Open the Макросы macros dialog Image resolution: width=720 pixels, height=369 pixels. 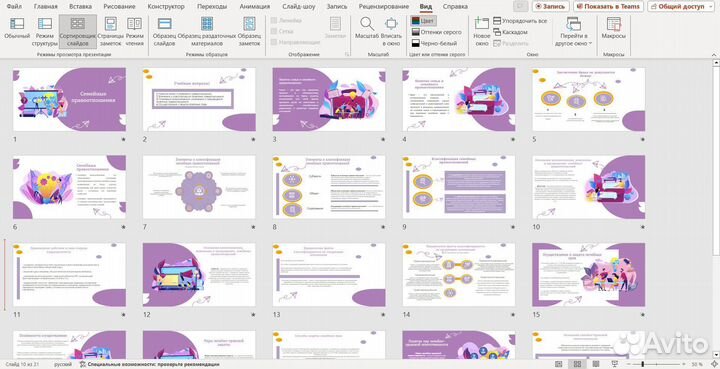point(613,28)
